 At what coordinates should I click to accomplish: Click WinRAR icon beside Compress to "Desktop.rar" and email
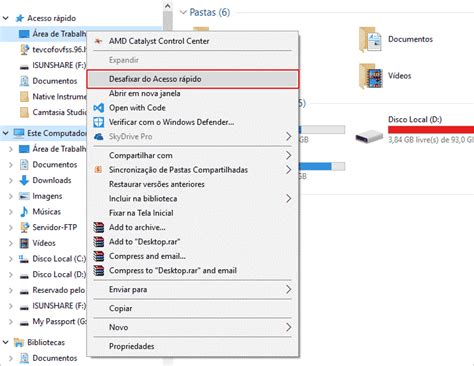[99, 270]
